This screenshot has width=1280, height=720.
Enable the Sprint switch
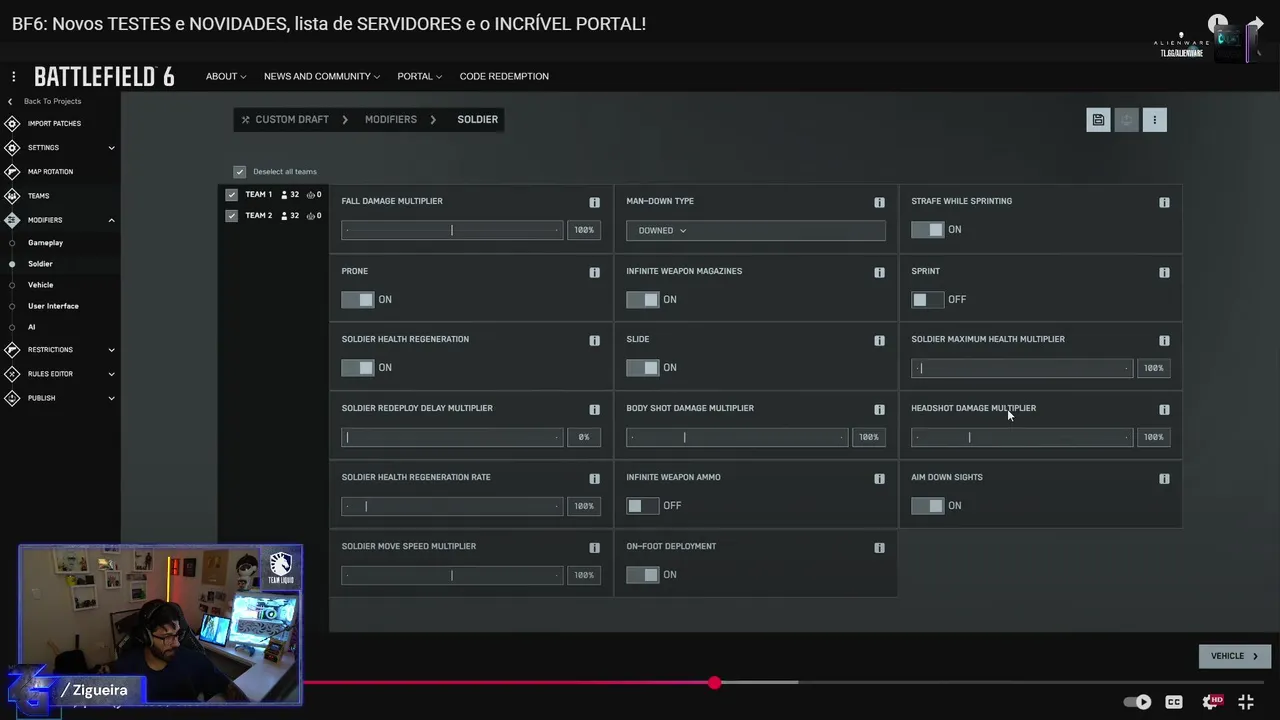coord(927,299)
